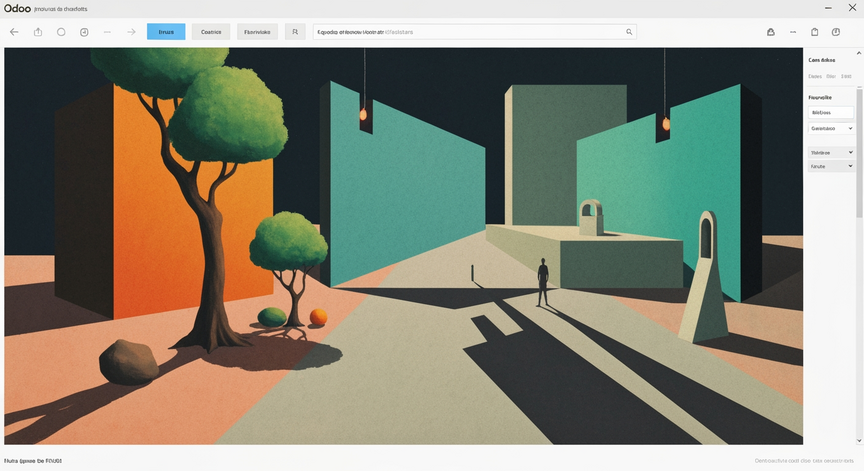Open the white dropdown under the side panel text field
The width and height of the screenshot is (864, 471).
click(x=831, y=128)
